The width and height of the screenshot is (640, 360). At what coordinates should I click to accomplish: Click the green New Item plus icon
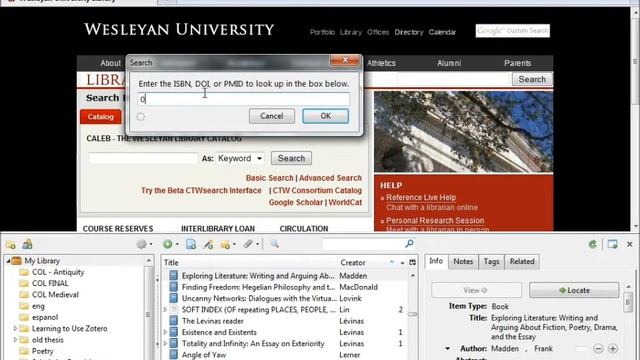(x=168, y=244)
